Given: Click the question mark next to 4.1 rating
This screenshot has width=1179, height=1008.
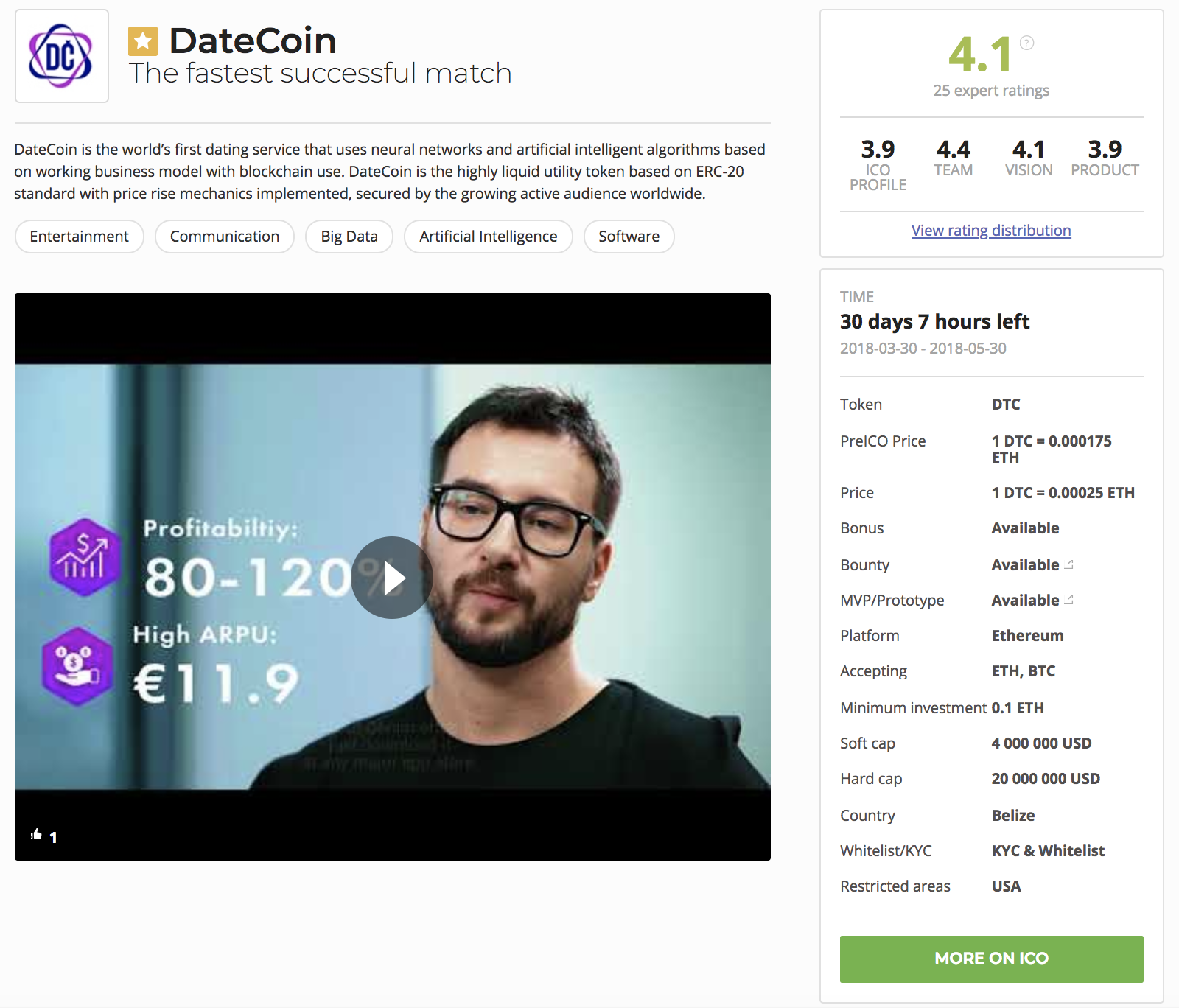Looking at the screenshot, I should point(1026,43).
